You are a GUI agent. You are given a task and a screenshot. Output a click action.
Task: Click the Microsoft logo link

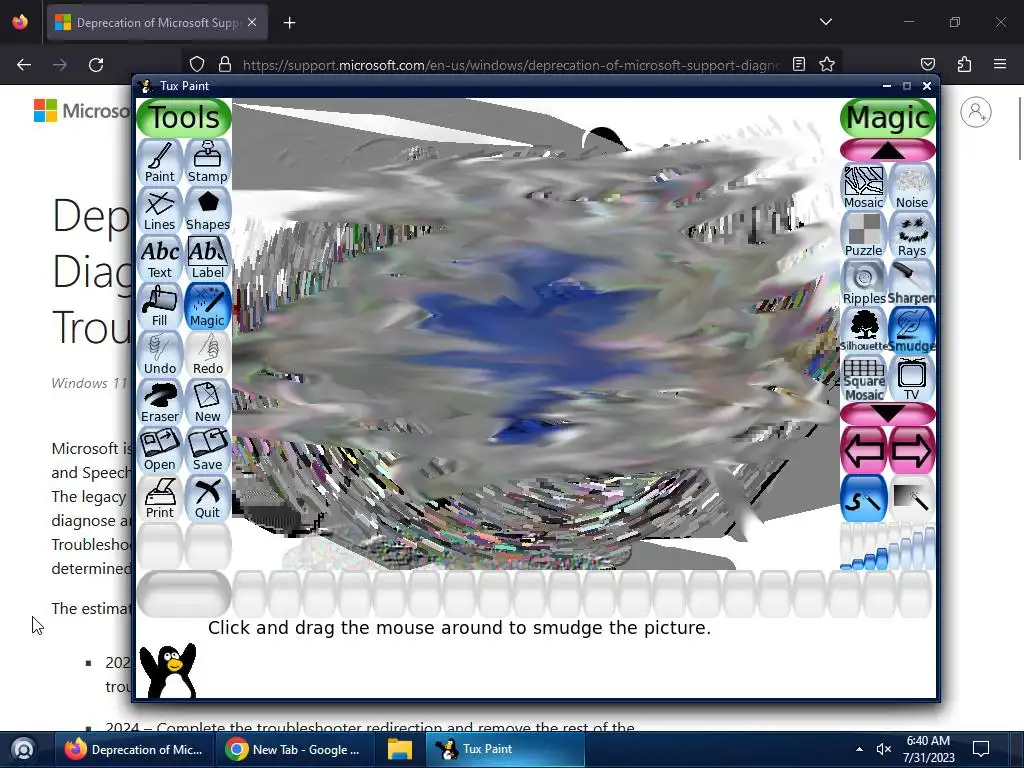pos(82,111)
